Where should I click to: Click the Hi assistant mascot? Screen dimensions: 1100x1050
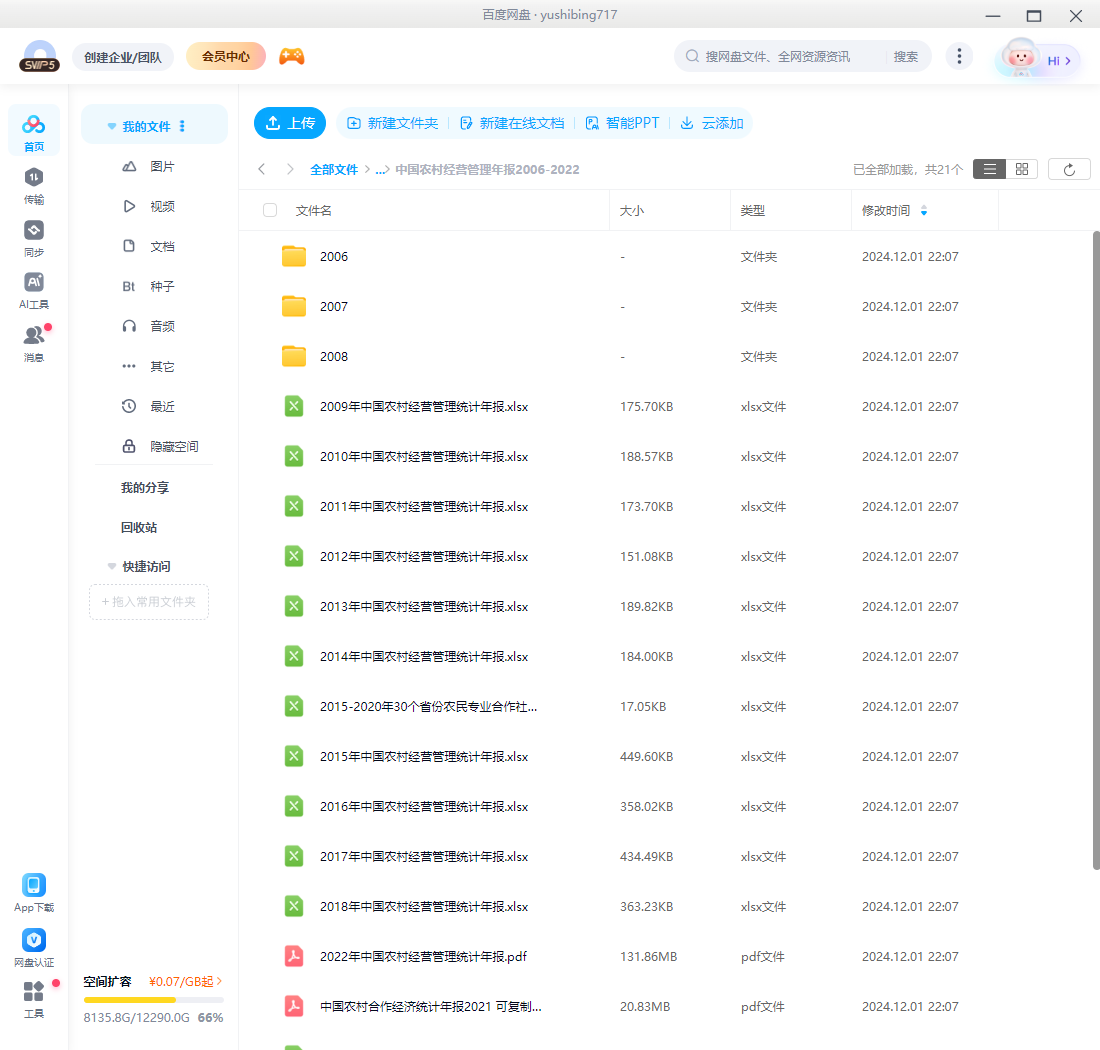pos(1021,58)
